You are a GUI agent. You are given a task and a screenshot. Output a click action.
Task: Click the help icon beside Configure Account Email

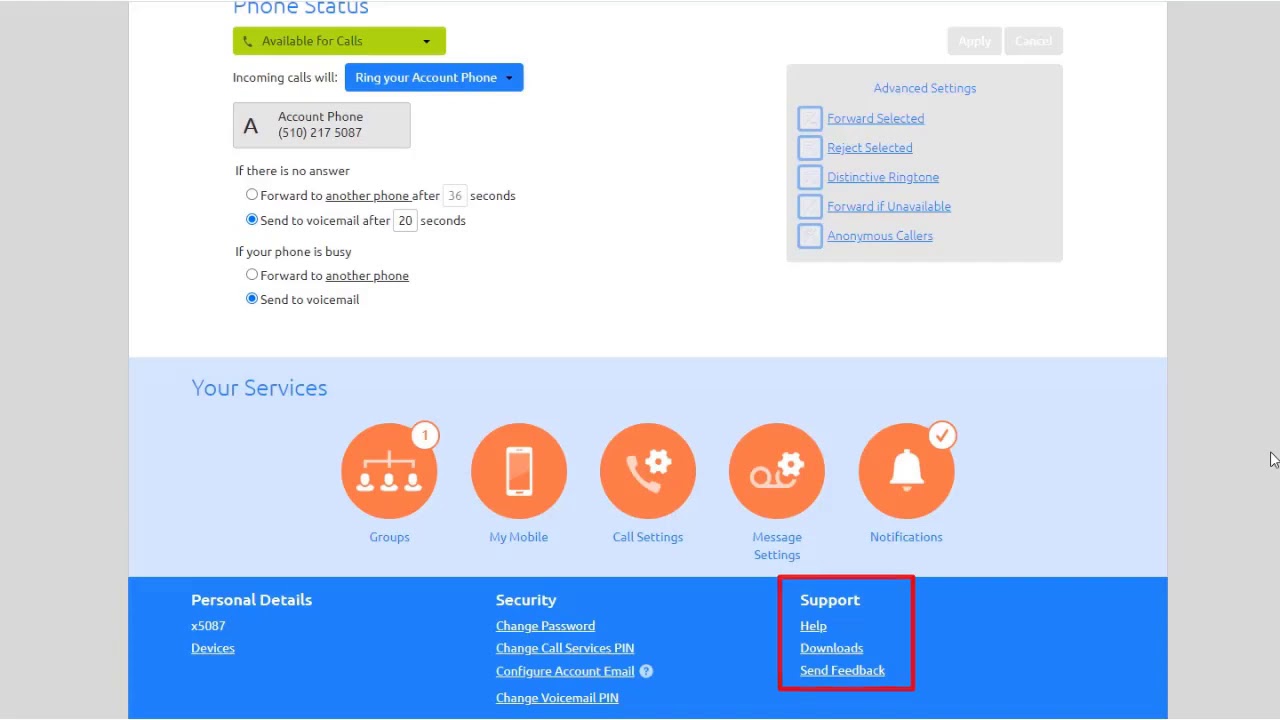click(646, 671)
